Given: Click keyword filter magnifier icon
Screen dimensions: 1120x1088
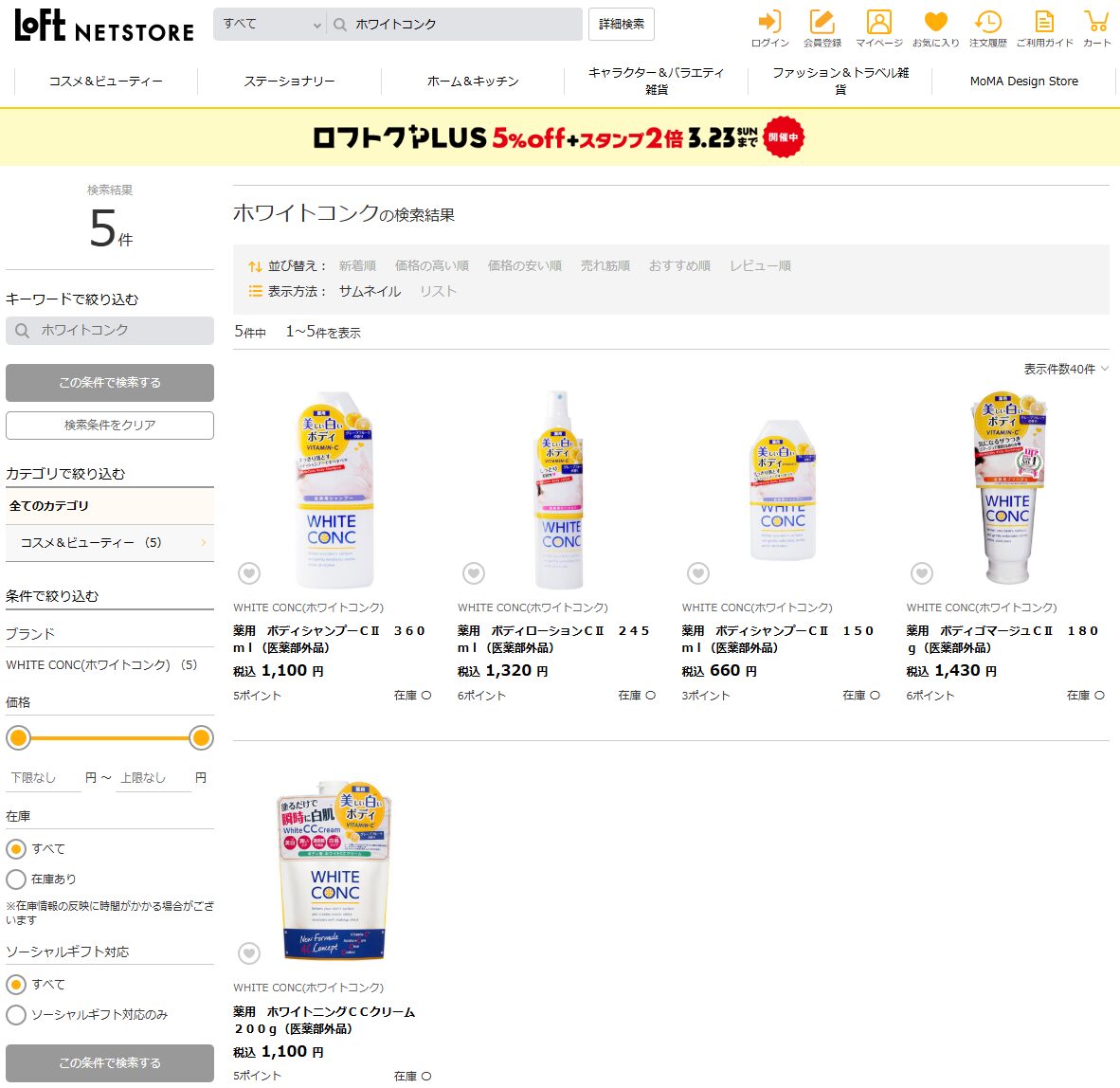Looking at the screenshot, I should [22, 331].
